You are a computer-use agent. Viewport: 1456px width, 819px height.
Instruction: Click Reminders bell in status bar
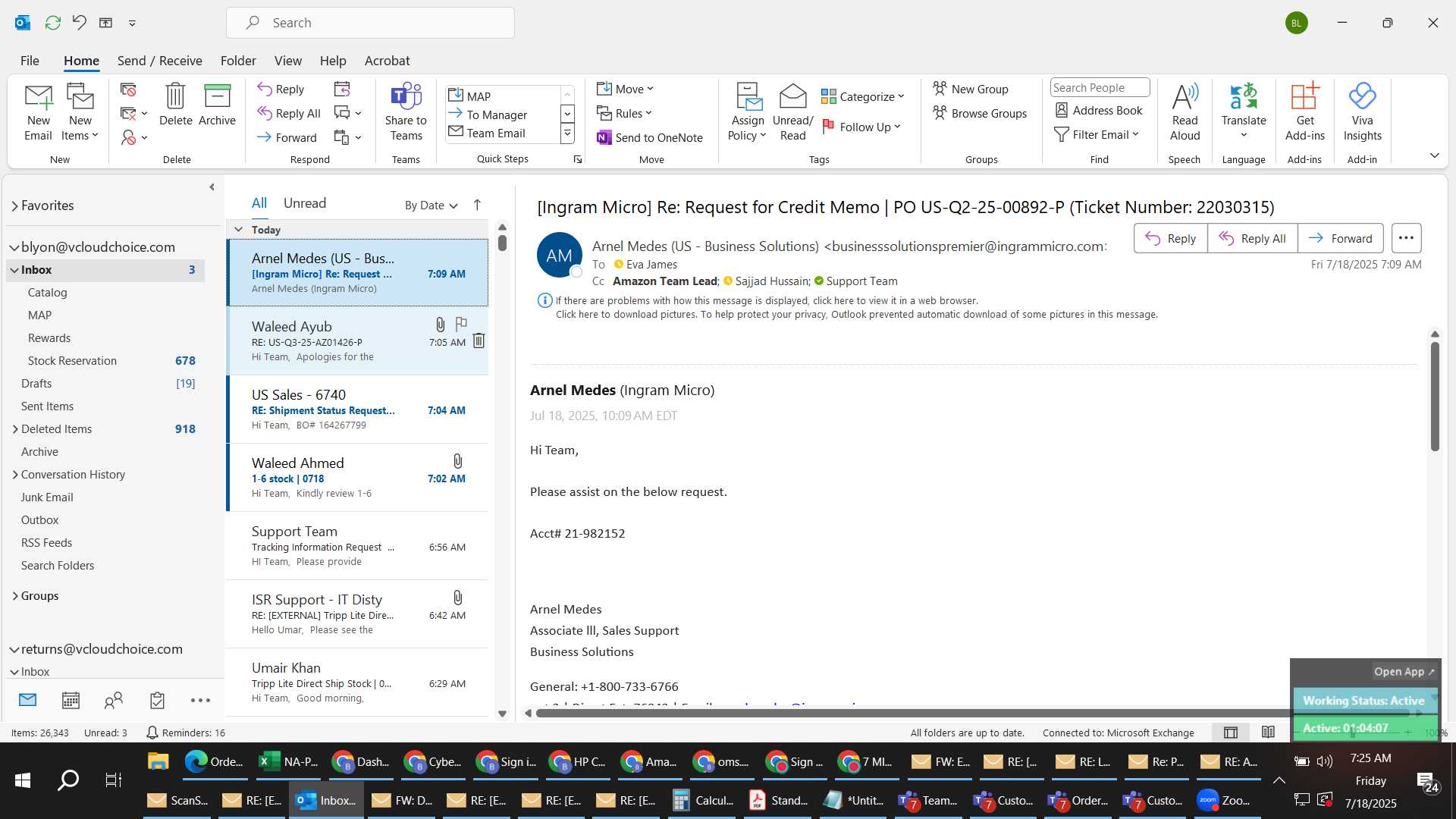152,733
